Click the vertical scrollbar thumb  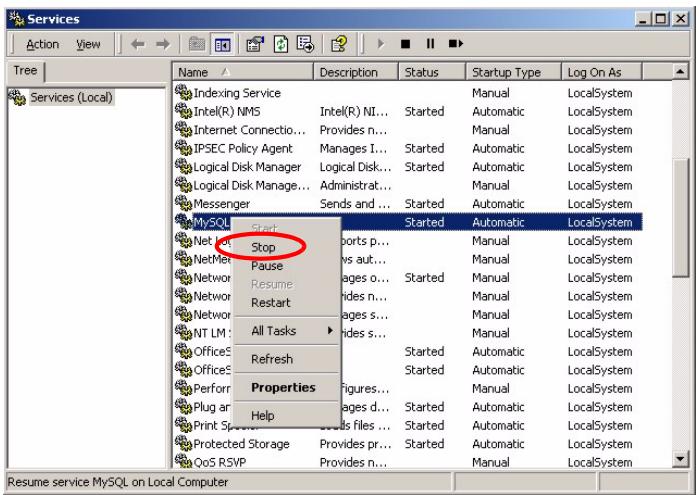click(x=680, y=218)
